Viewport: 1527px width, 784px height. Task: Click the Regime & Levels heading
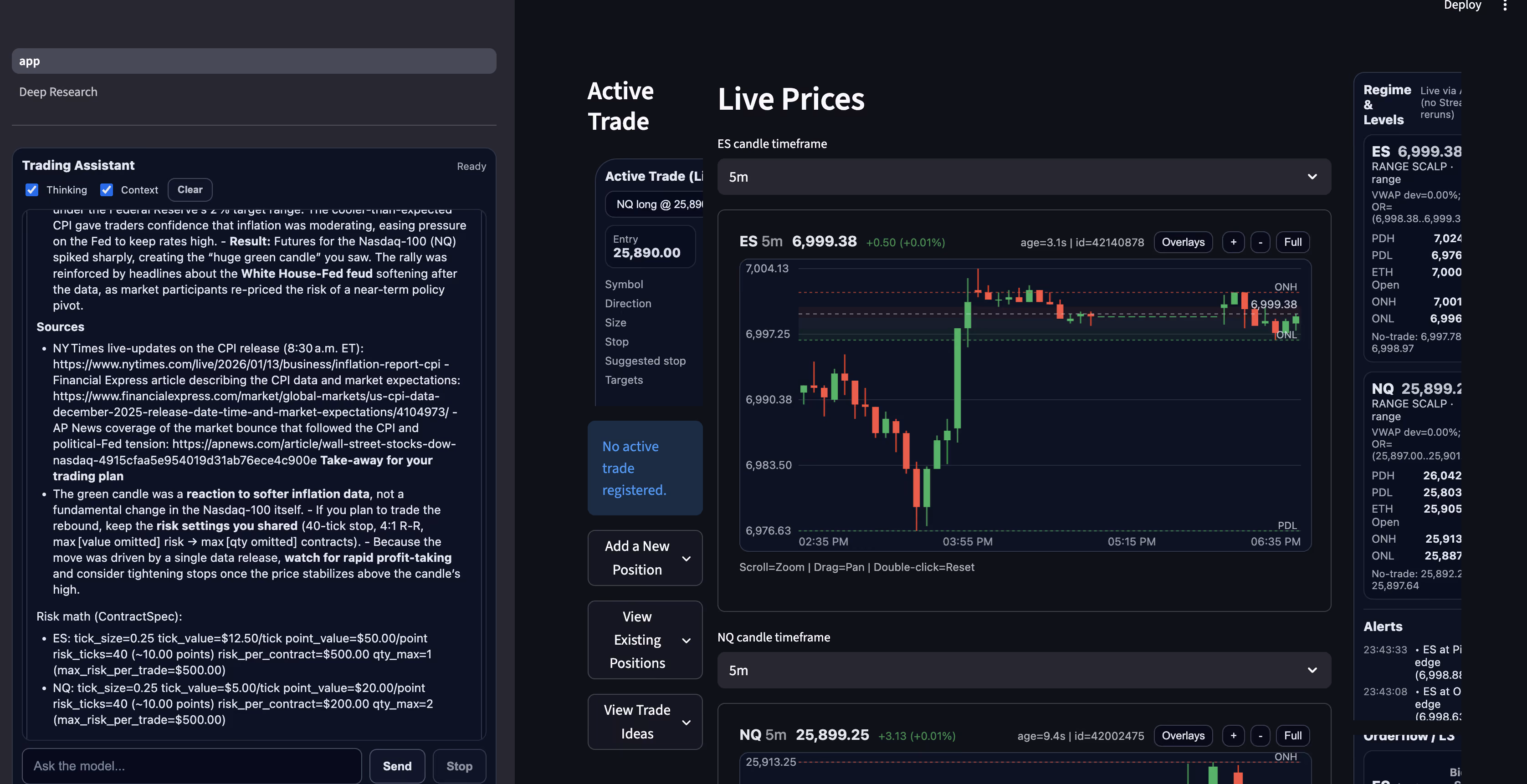(1387, 105)
